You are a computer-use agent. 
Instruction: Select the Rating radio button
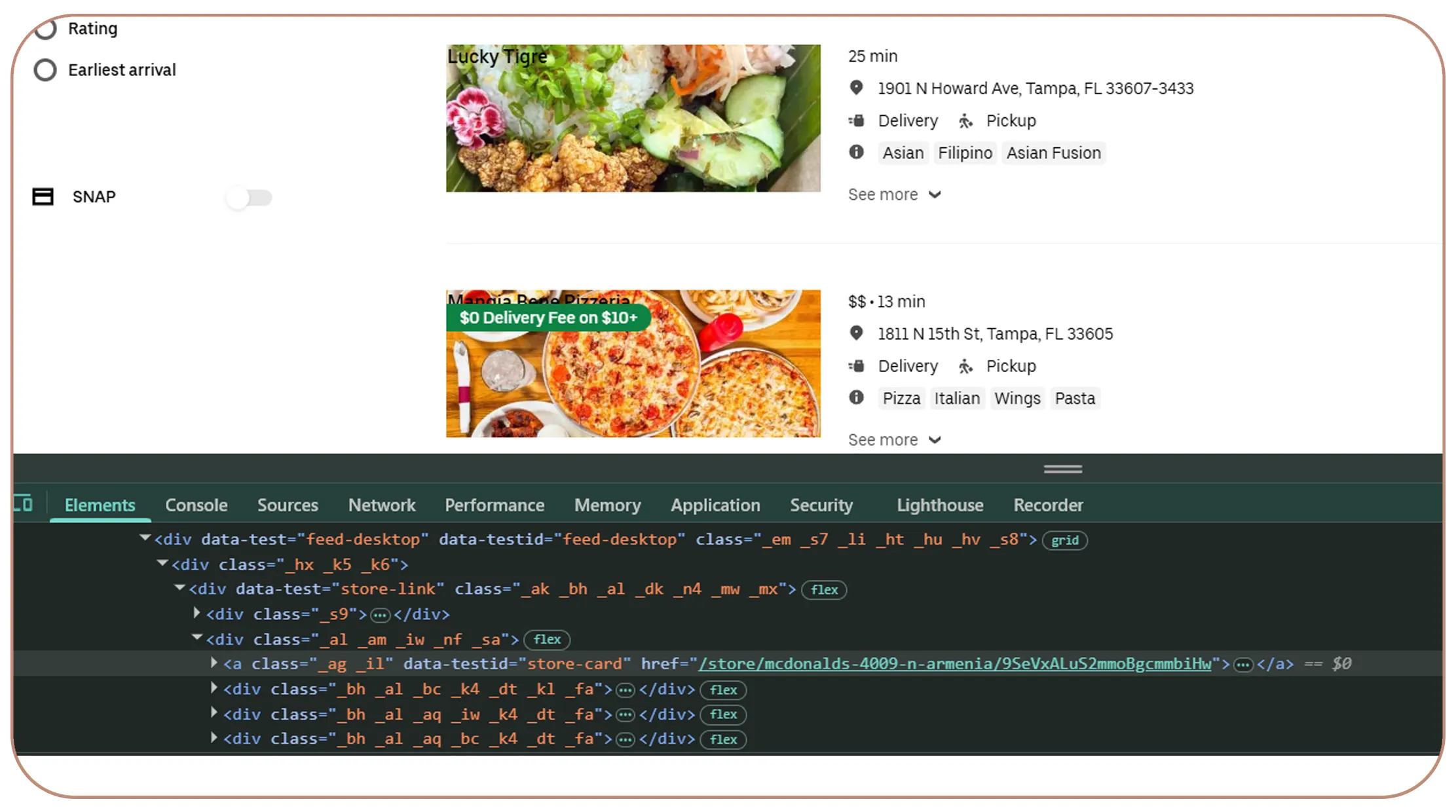tap(45, 29)
